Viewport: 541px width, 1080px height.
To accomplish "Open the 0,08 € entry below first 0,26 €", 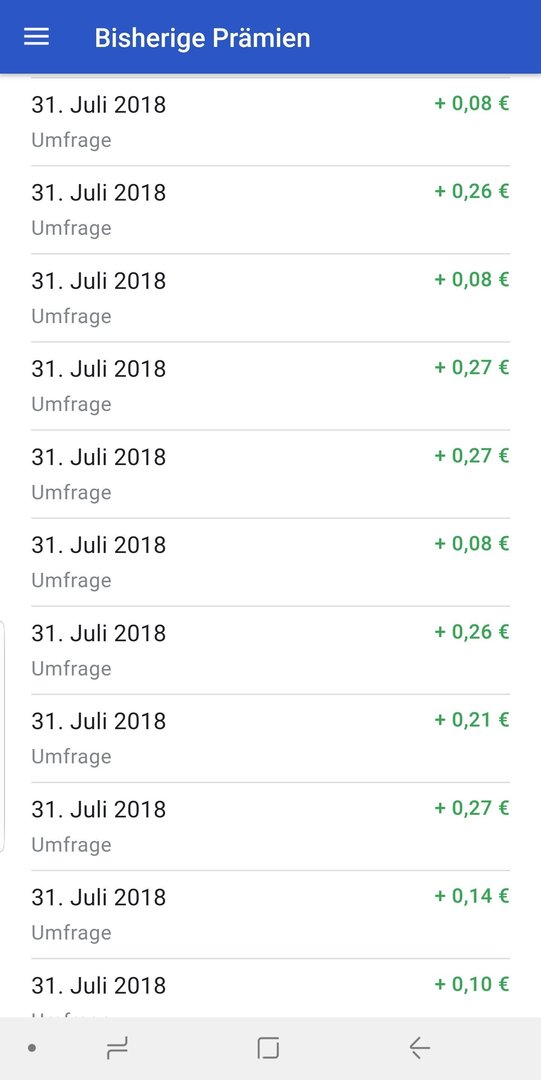I will (x=270, y=298).
